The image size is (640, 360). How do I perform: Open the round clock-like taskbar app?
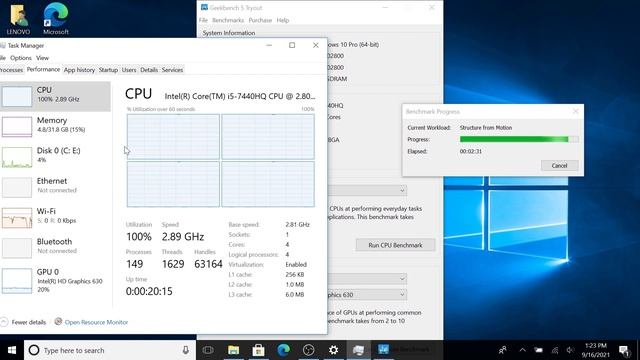[x=309, y=350]
